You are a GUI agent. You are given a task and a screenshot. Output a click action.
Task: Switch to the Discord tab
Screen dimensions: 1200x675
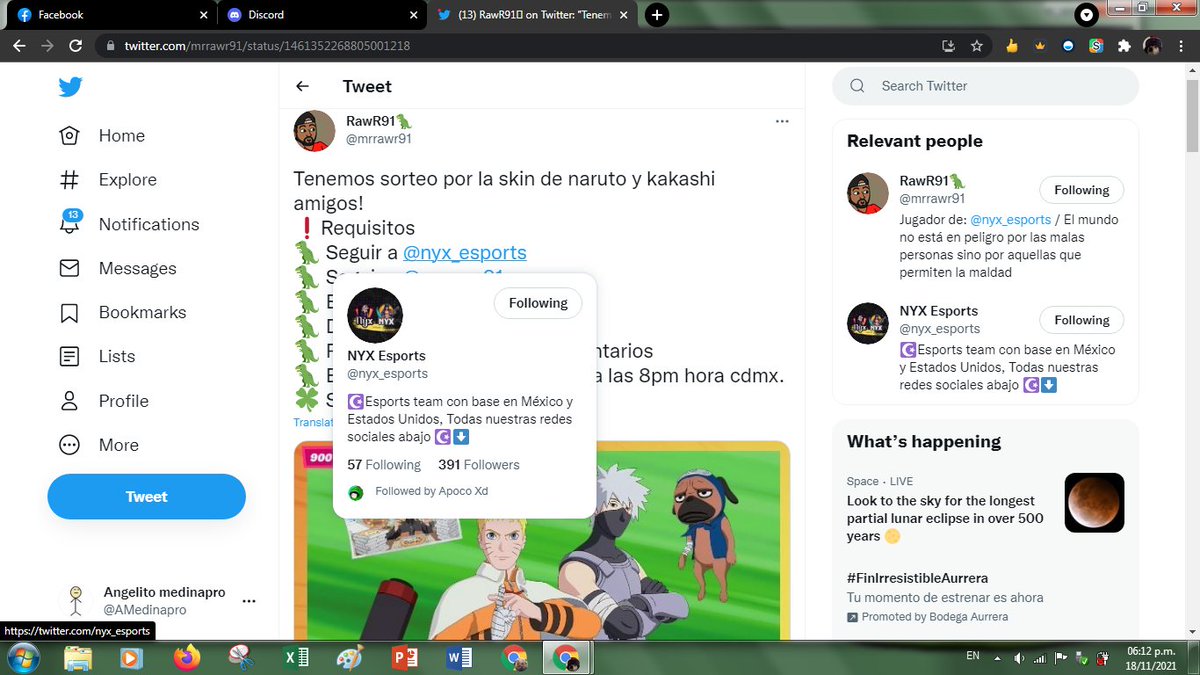(x=320, y=15)
